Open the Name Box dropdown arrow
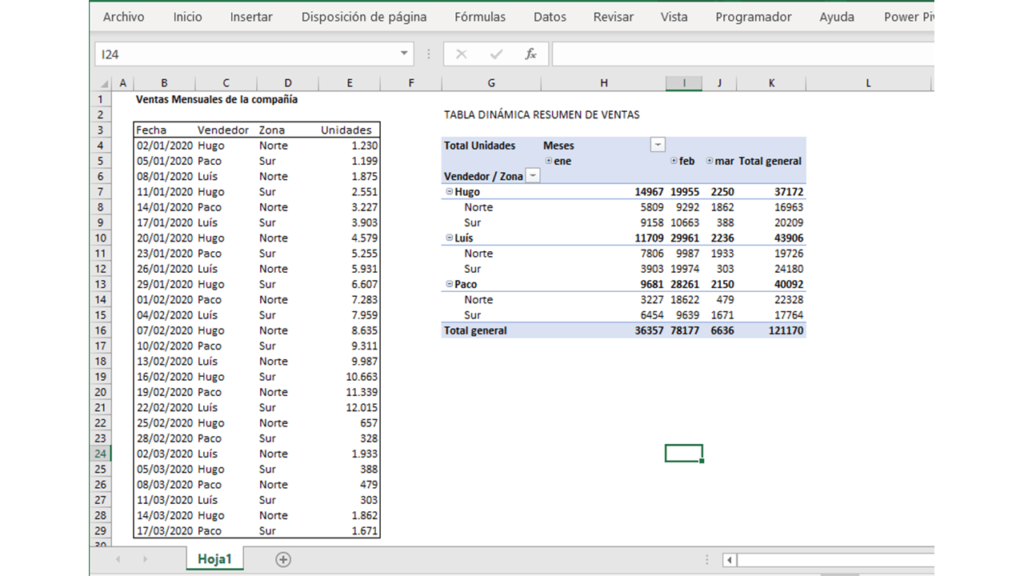The width and height of the screenshot is (1024, 576). coord(403,53)
